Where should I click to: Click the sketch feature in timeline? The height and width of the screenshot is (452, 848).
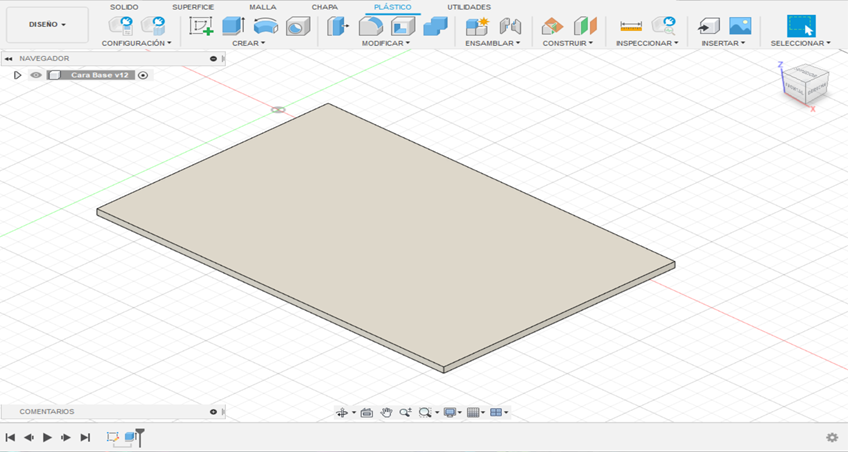pyautogui.click(x=112, y=437)
